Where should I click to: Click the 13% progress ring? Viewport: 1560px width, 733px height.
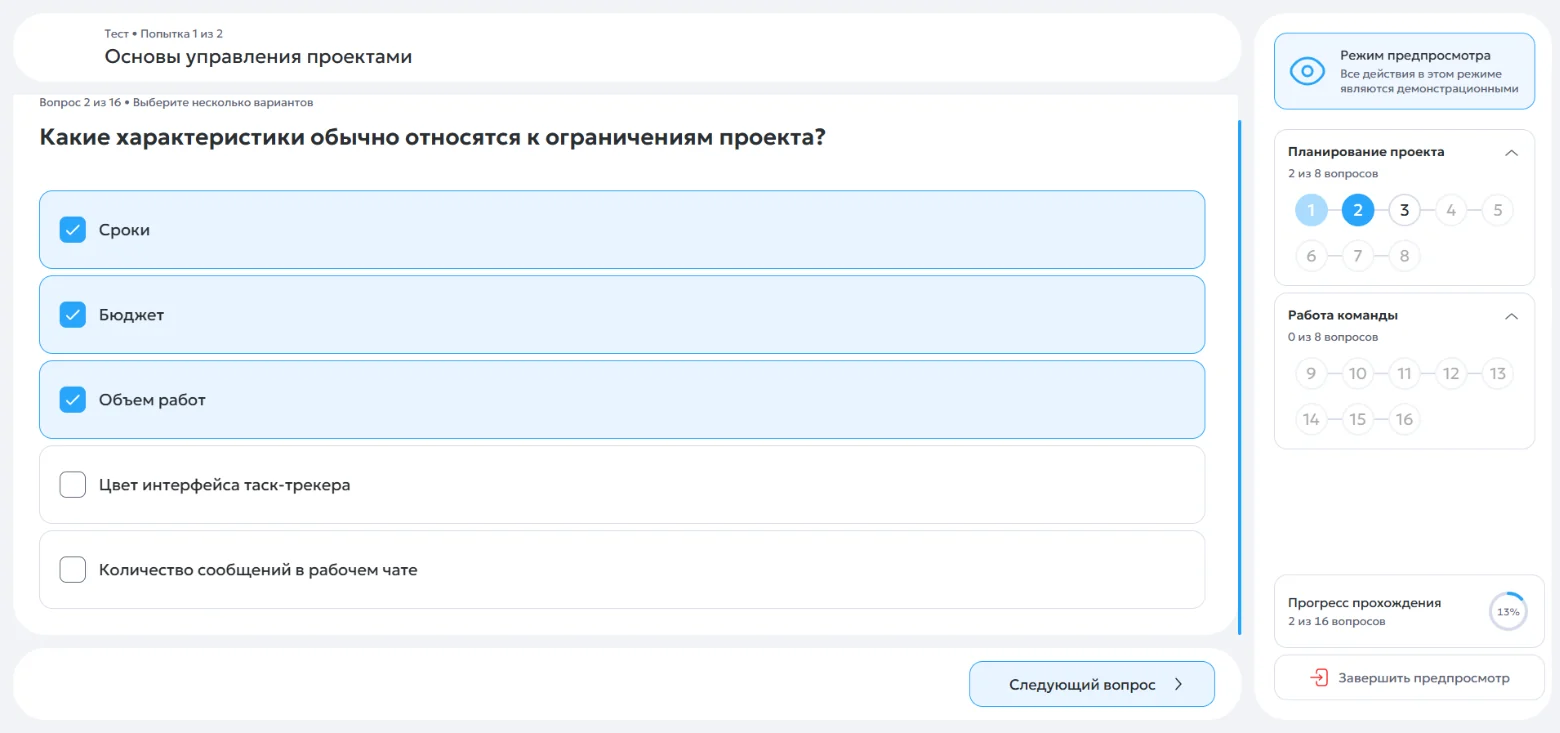click(x=1508, y=611)
